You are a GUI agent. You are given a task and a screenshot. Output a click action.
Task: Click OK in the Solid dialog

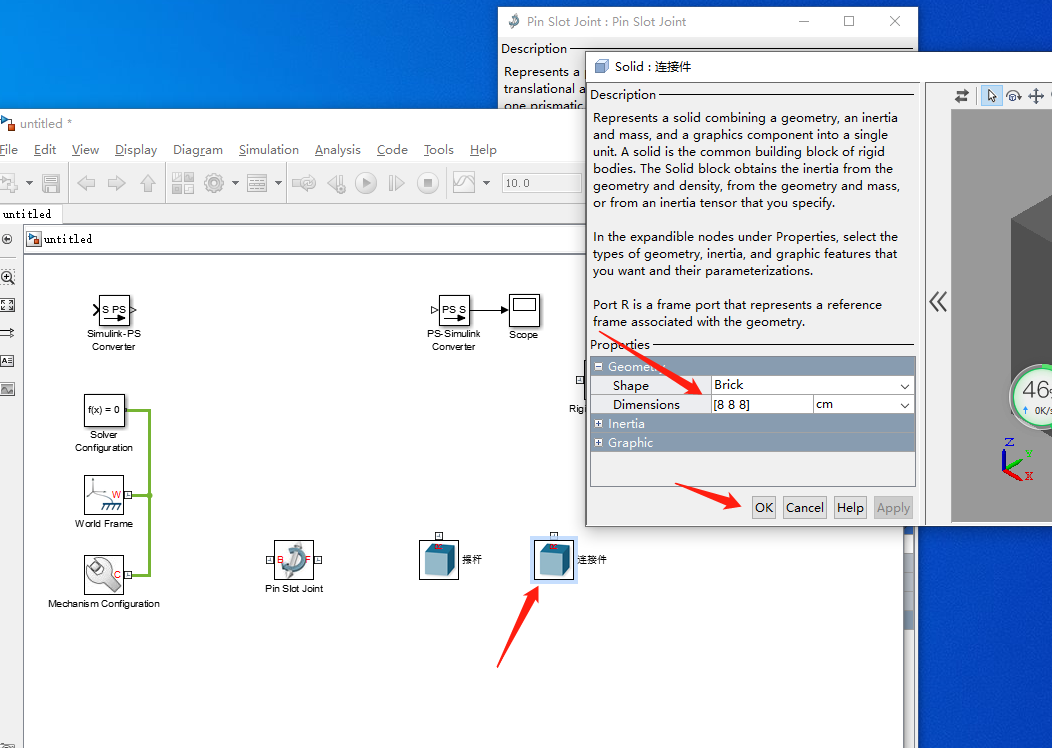[x=763, y=507]
